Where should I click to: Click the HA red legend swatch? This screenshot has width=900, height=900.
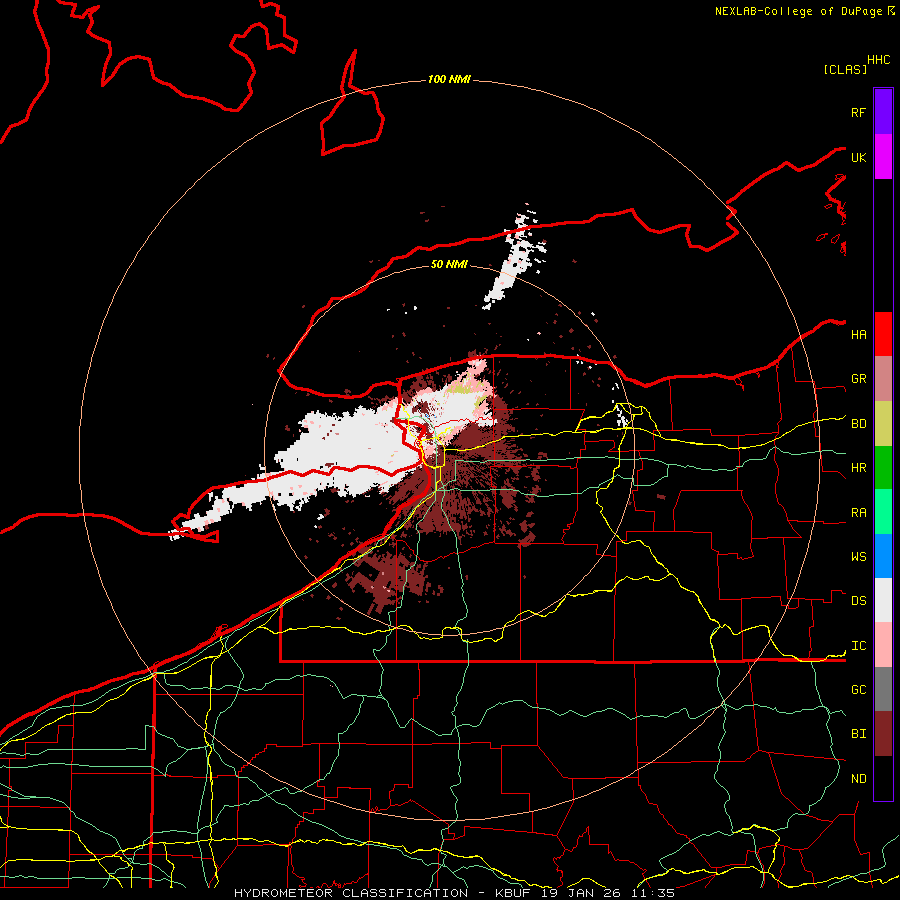click(x=883, y=334)
